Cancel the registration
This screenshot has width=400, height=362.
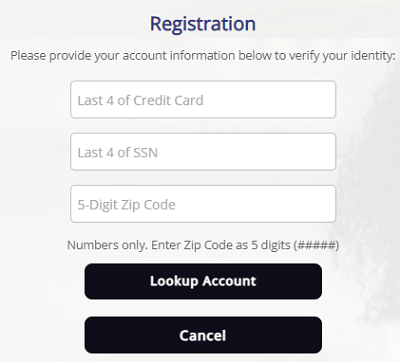point(203,335)
